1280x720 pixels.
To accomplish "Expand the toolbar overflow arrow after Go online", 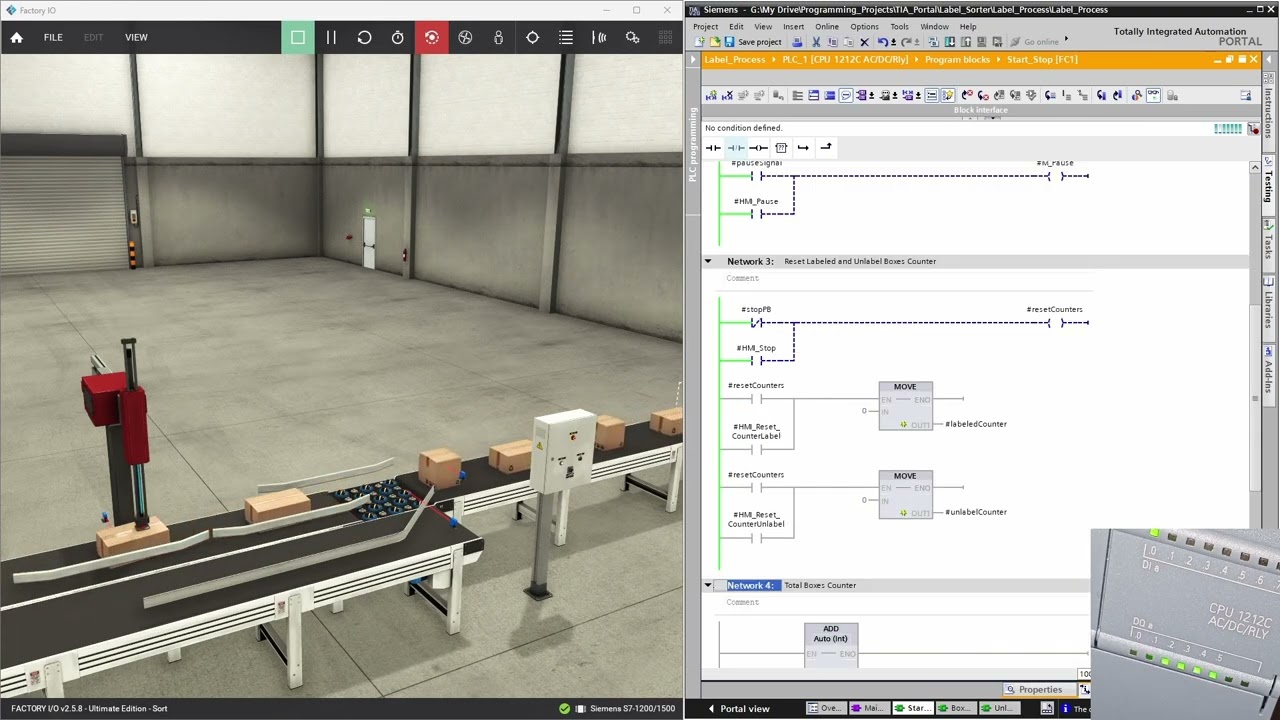I will (1066, 39).
